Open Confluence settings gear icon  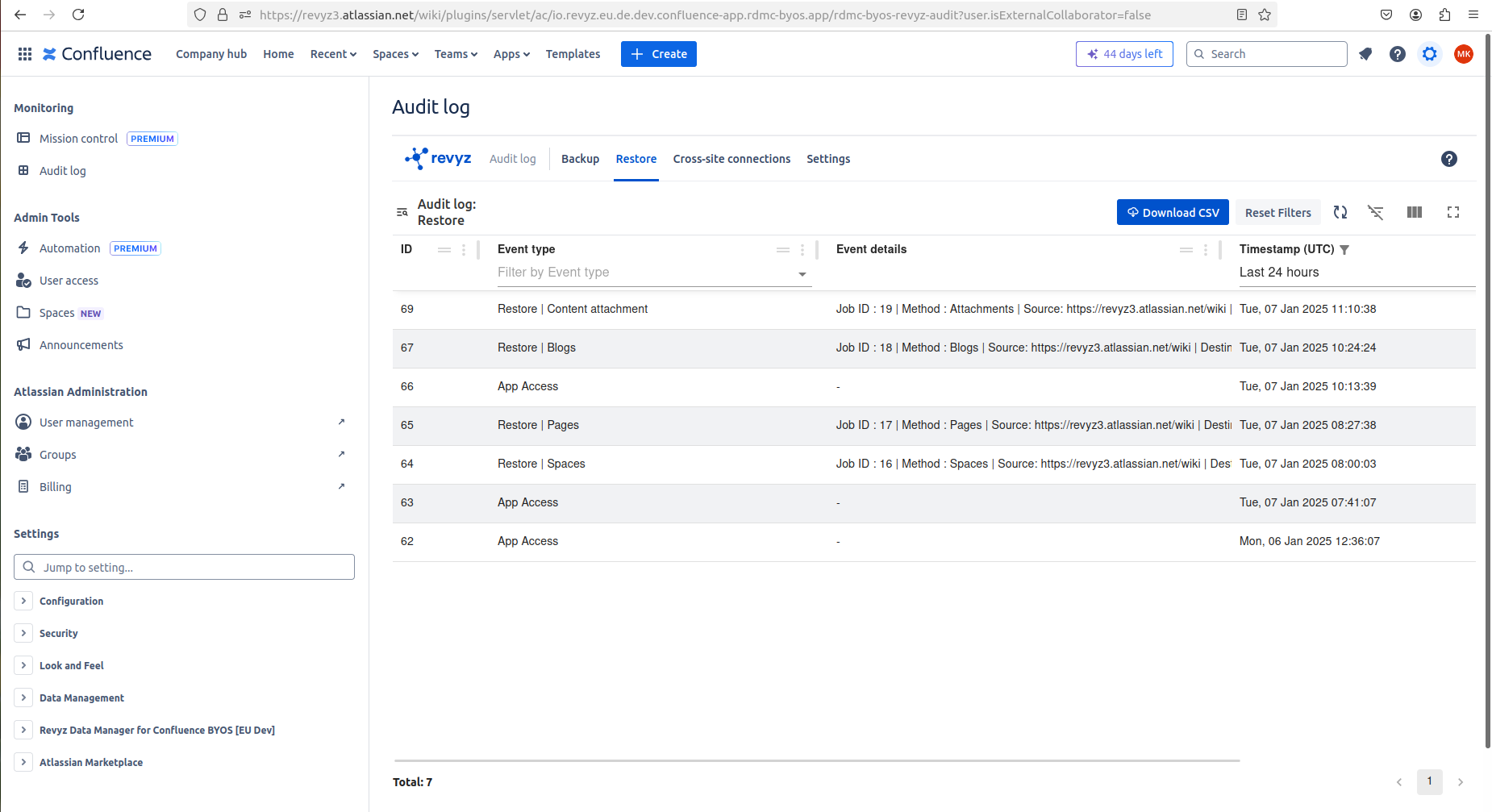1430,54
